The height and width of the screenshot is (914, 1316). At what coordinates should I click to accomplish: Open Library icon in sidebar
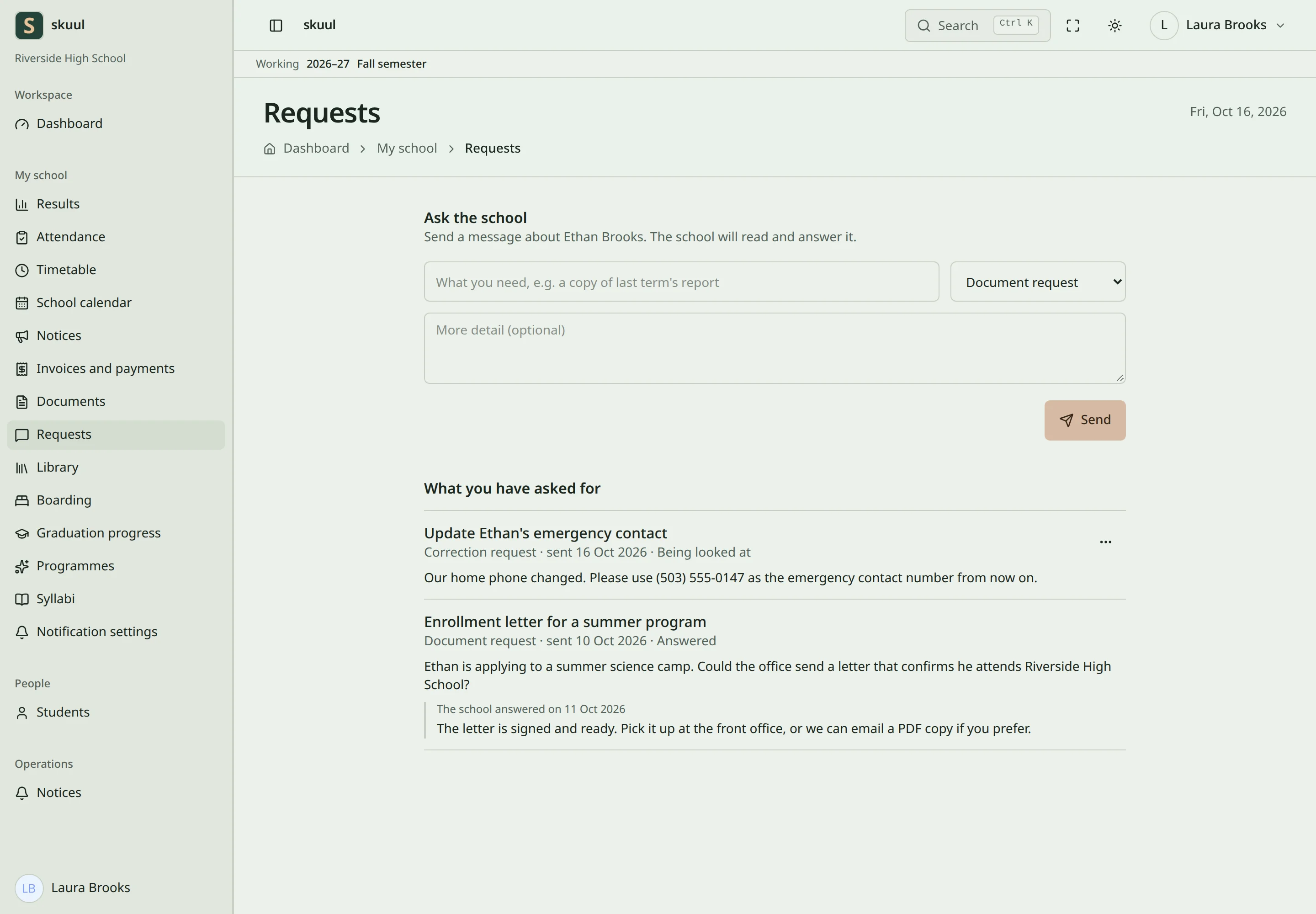[x=22, y=468]
